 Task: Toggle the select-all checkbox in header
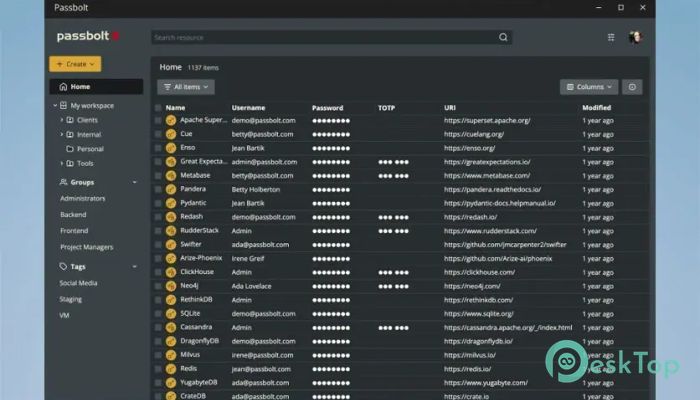pyautogui.click(x=158, y=108)
